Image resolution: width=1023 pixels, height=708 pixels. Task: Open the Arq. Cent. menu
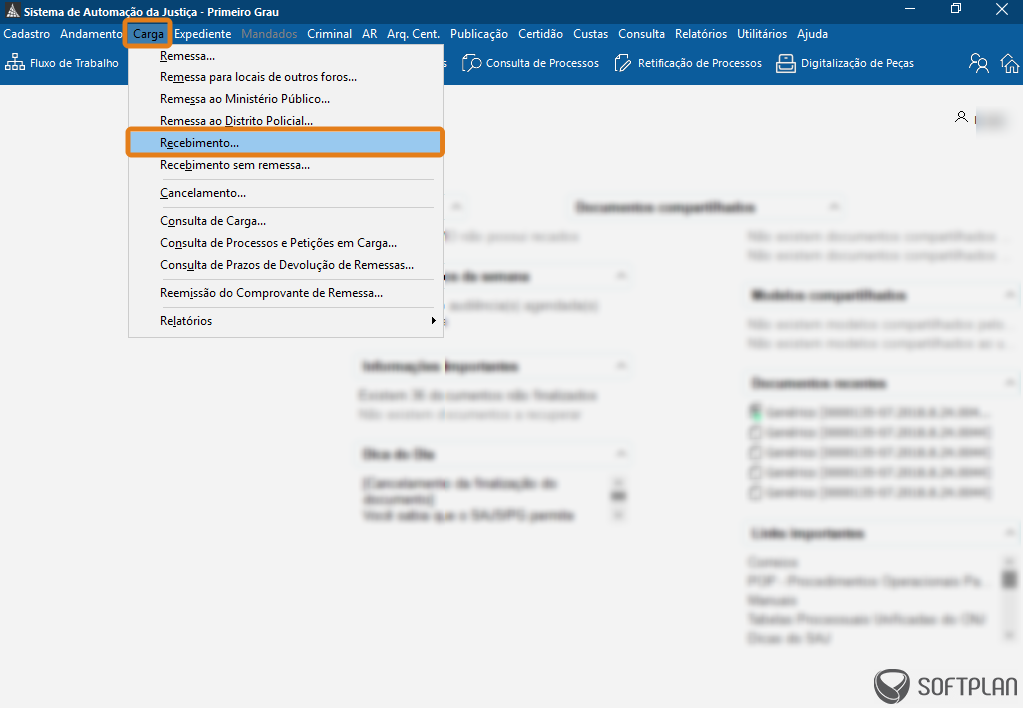[413, 33]
